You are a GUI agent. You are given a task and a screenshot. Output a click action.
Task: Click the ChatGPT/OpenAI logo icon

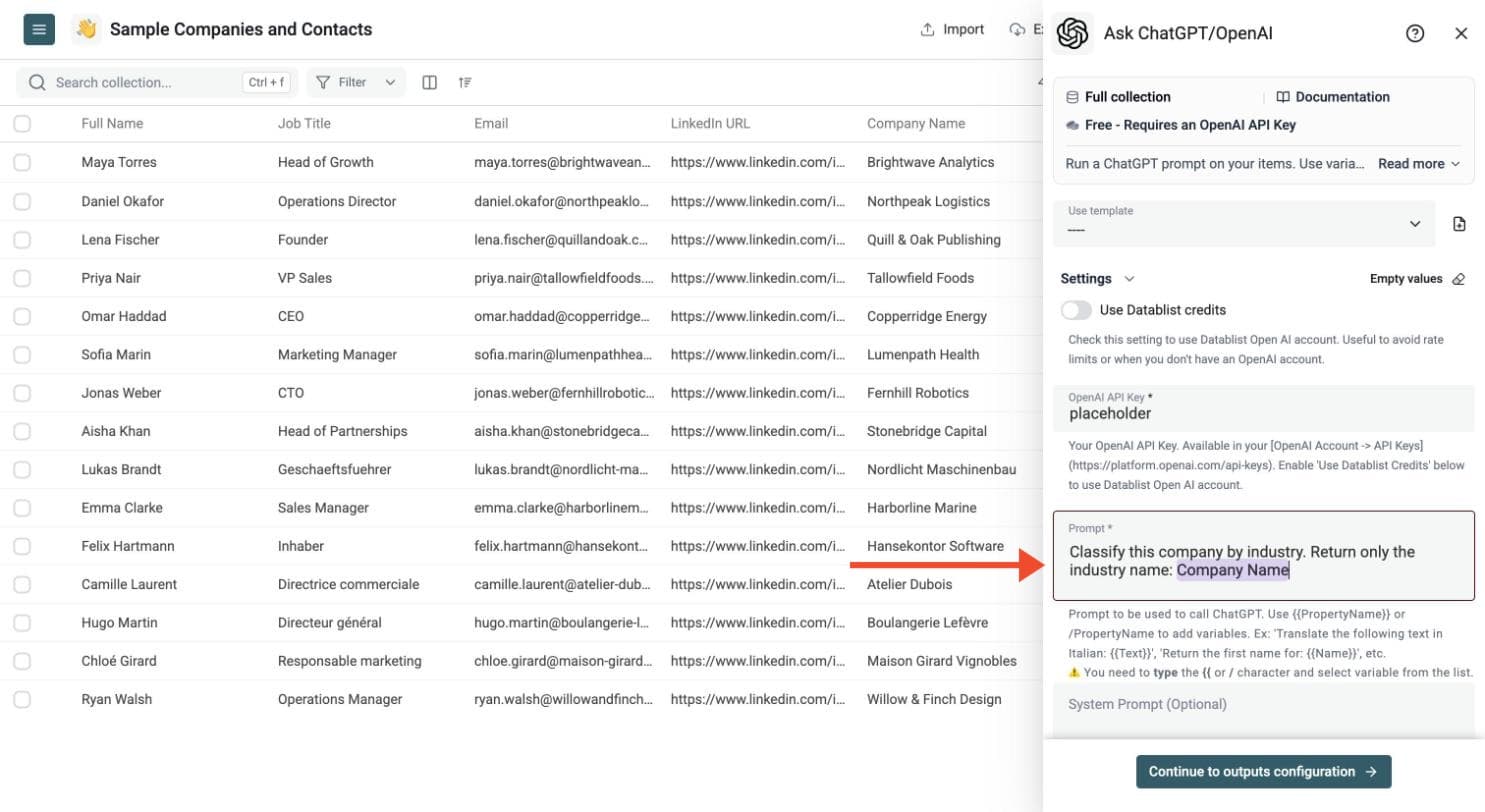(1073, 33)
